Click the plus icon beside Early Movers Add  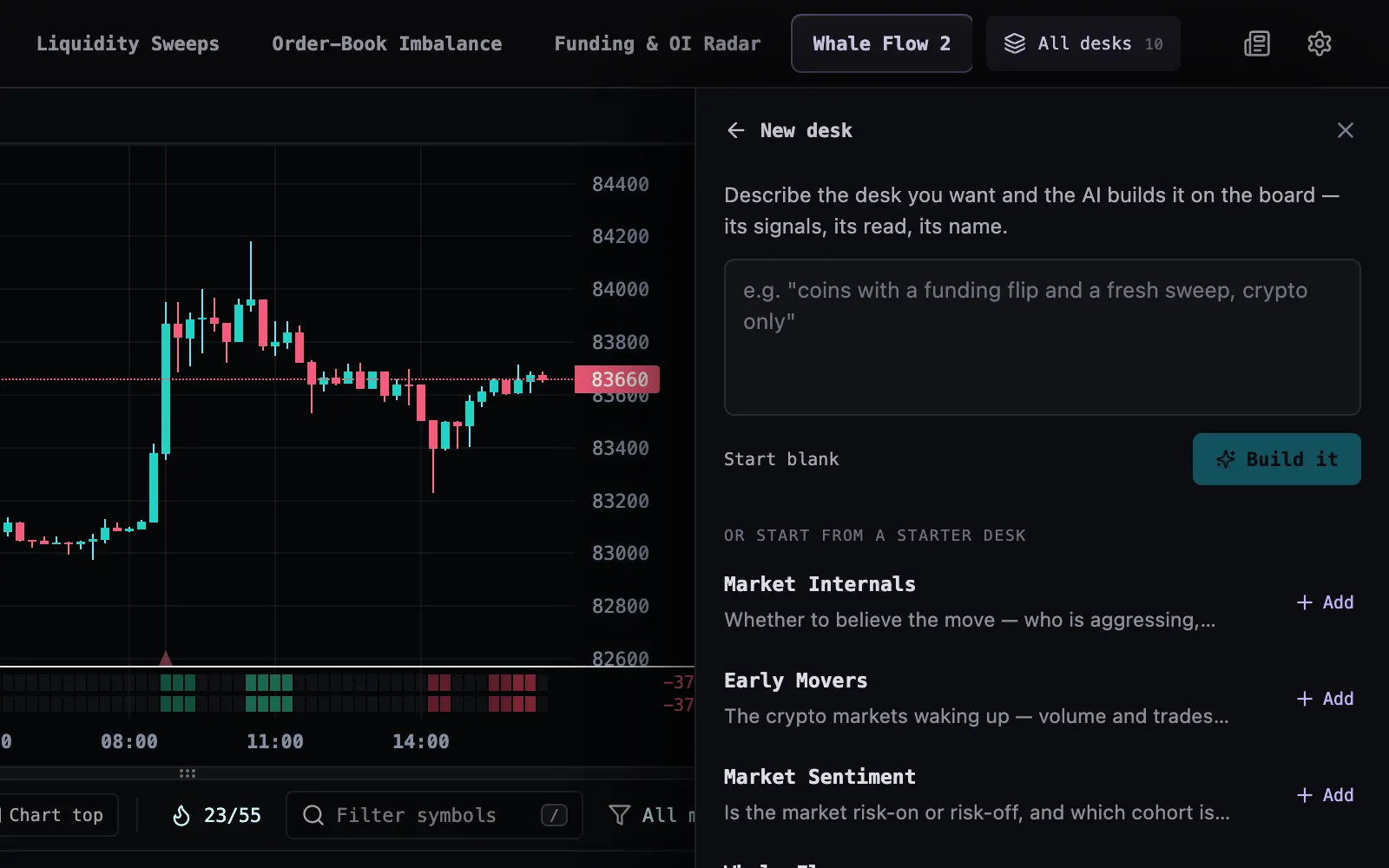click(1305, 699)
